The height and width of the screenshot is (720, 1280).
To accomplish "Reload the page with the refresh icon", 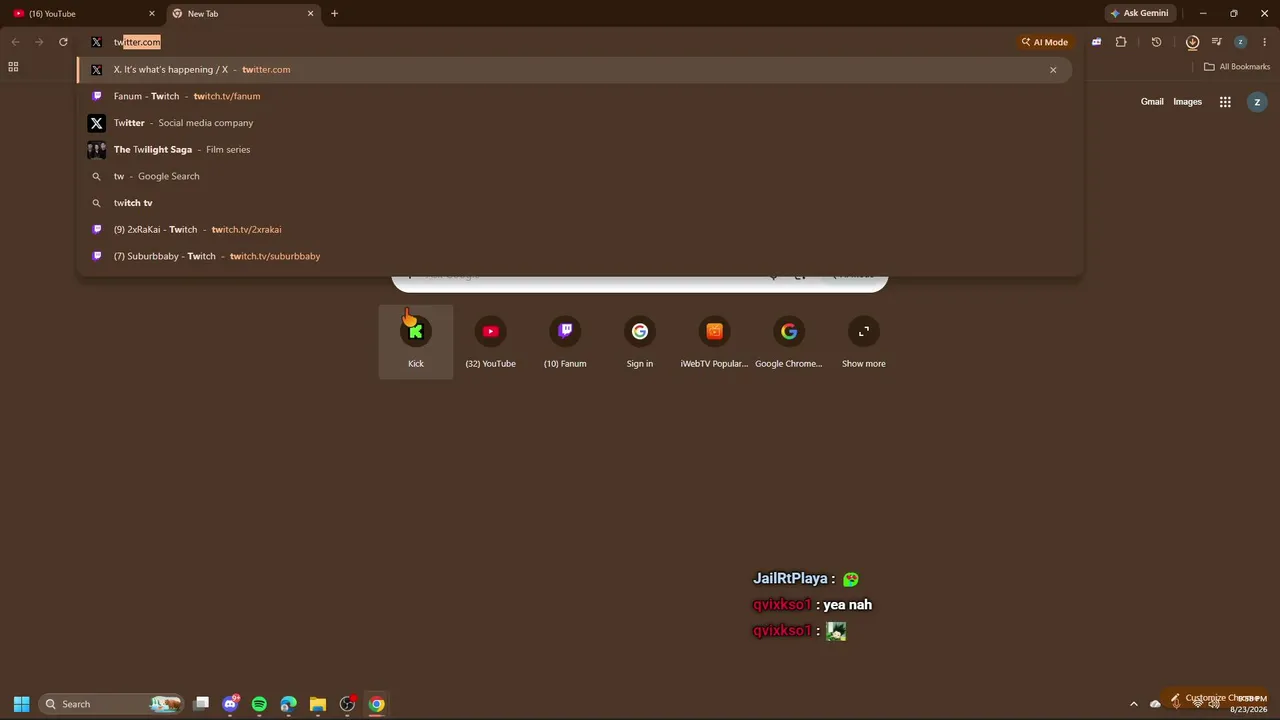I will tap(63, 42).
